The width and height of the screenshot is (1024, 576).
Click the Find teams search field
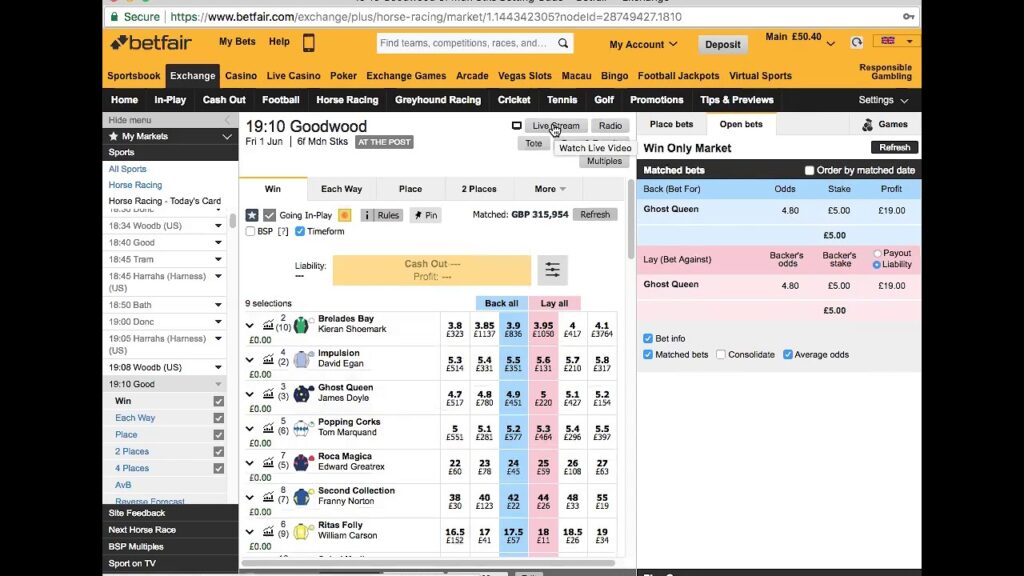[466, 43]
